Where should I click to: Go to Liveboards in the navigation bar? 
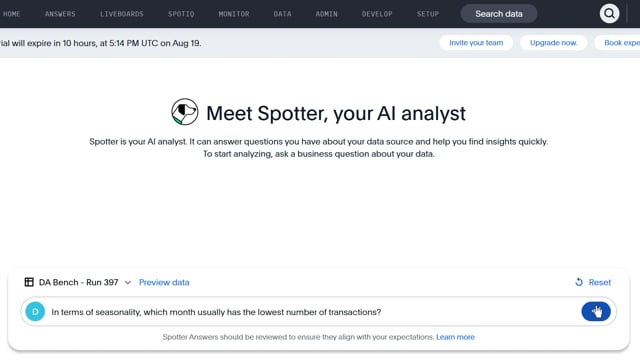click(122, 14)
